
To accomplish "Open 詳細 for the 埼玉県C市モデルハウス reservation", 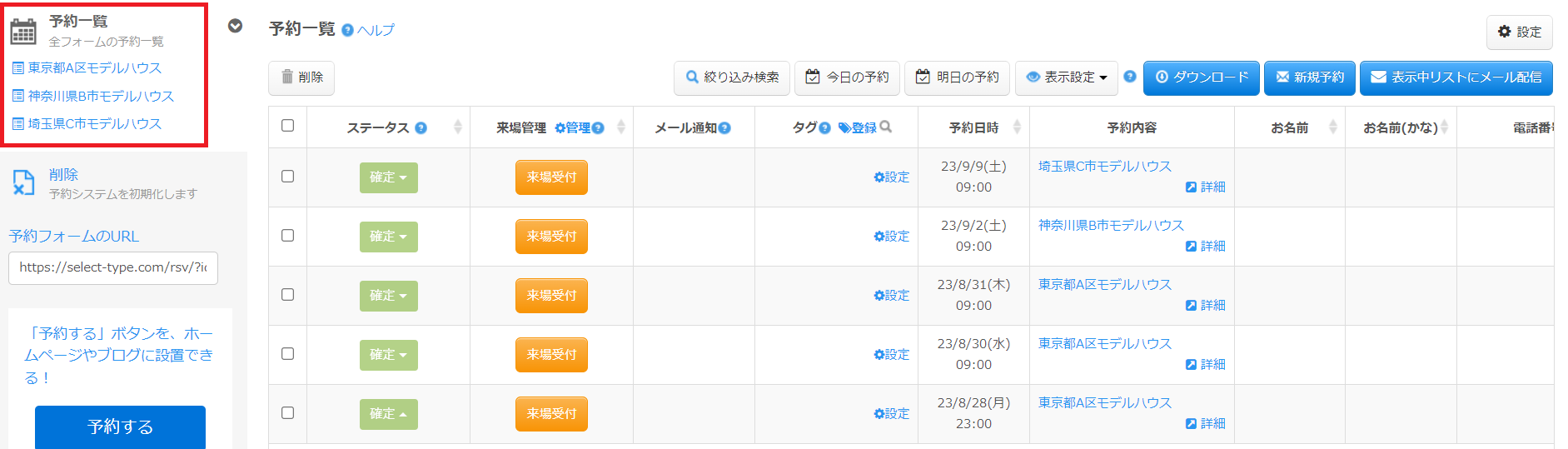I will (x=1205, y=187).
